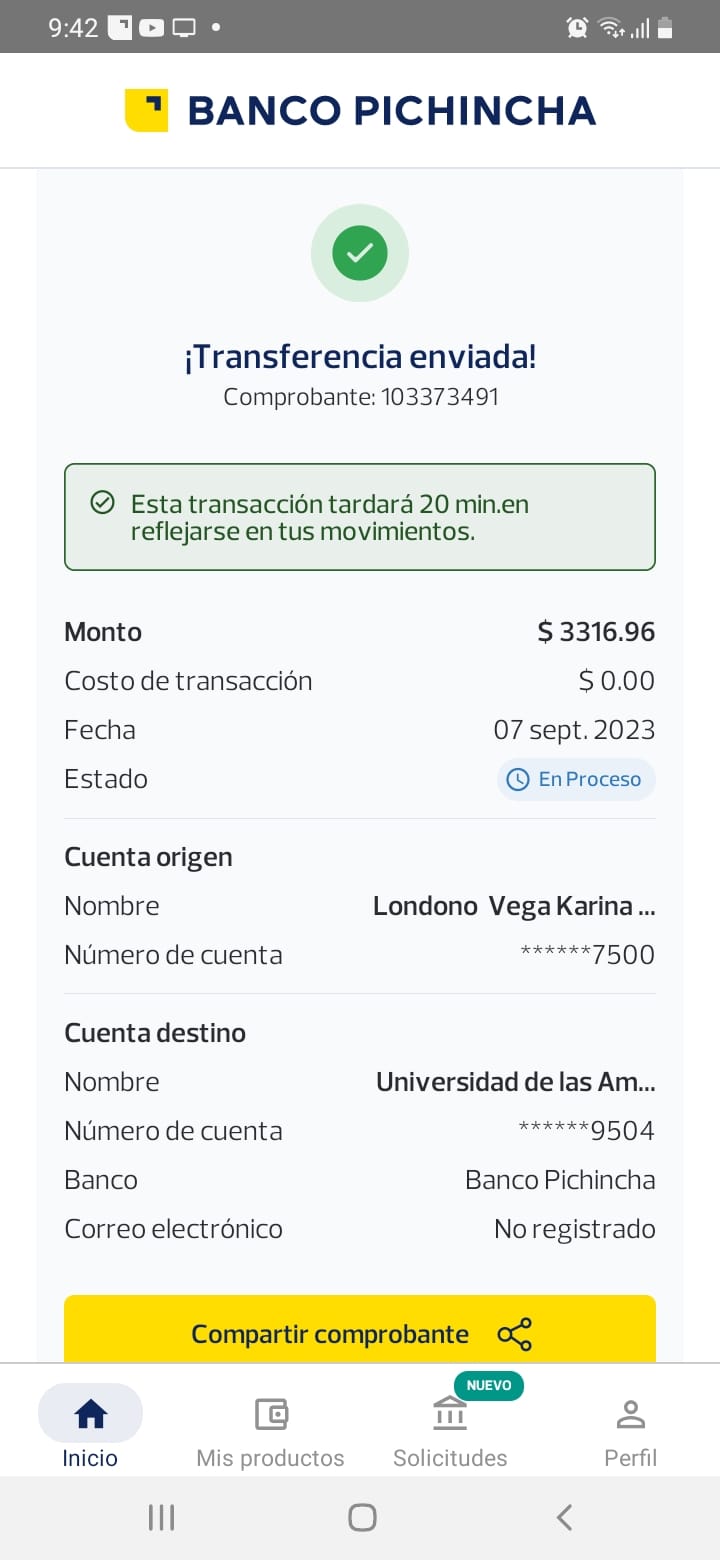Go to the Perfil tab
This screenshot has height=1560, width=720.
(x=630, y=1430)
